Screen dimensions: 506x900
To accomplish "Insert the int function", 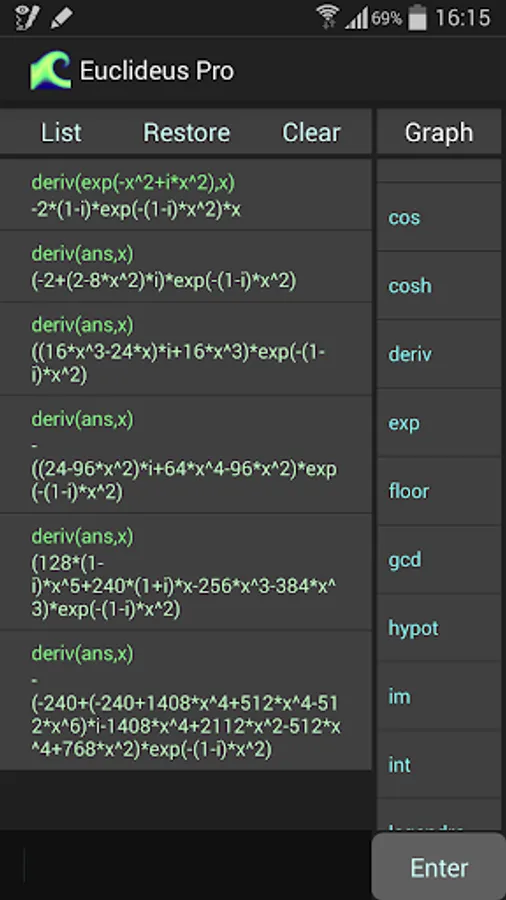I will tap(439, 765).
